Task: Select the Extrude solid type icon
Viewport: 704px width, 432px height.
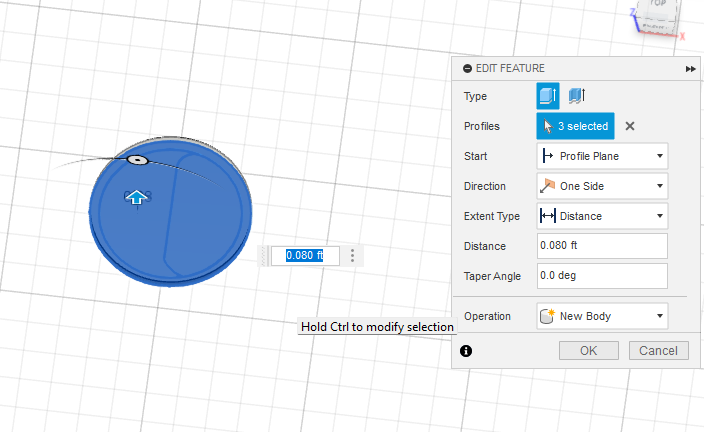Action: 548,96
